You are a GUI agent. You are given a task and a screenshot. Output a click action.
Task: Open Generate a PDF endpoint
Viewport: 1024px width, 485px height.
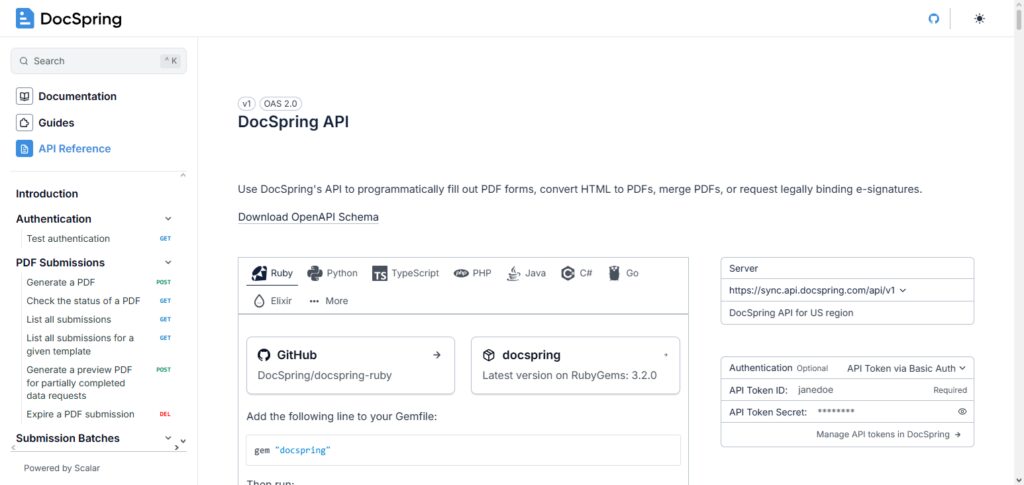coord(99,283)
